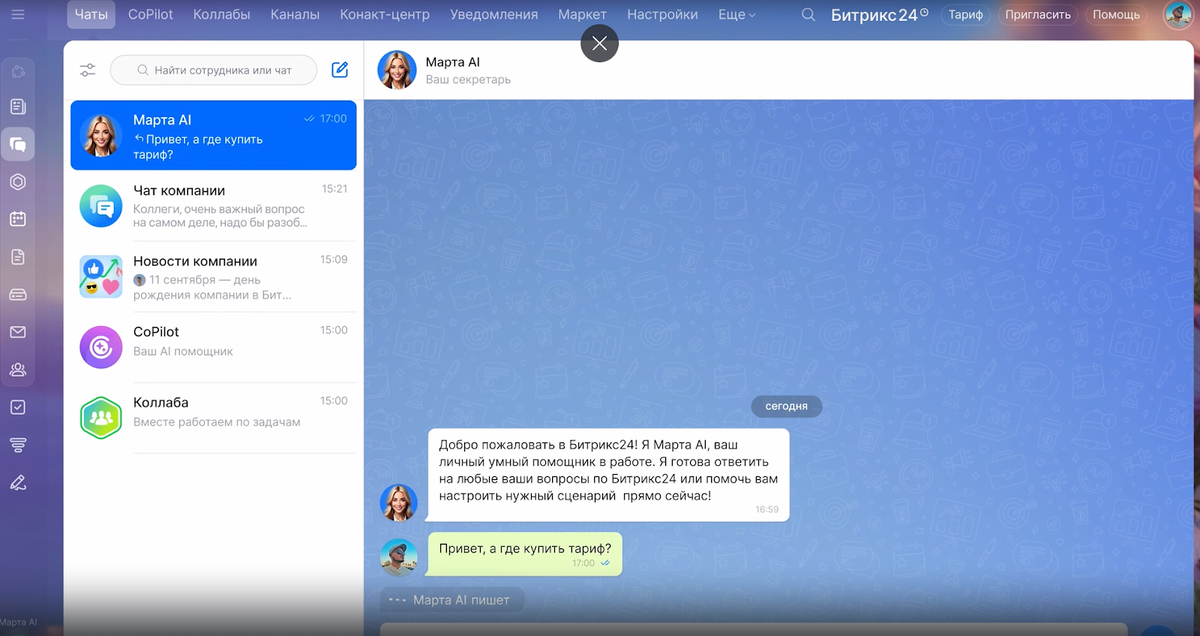Open the employees group sidebar icon
This screenshot has height=636, width=1200.
(x=18, y=370)
